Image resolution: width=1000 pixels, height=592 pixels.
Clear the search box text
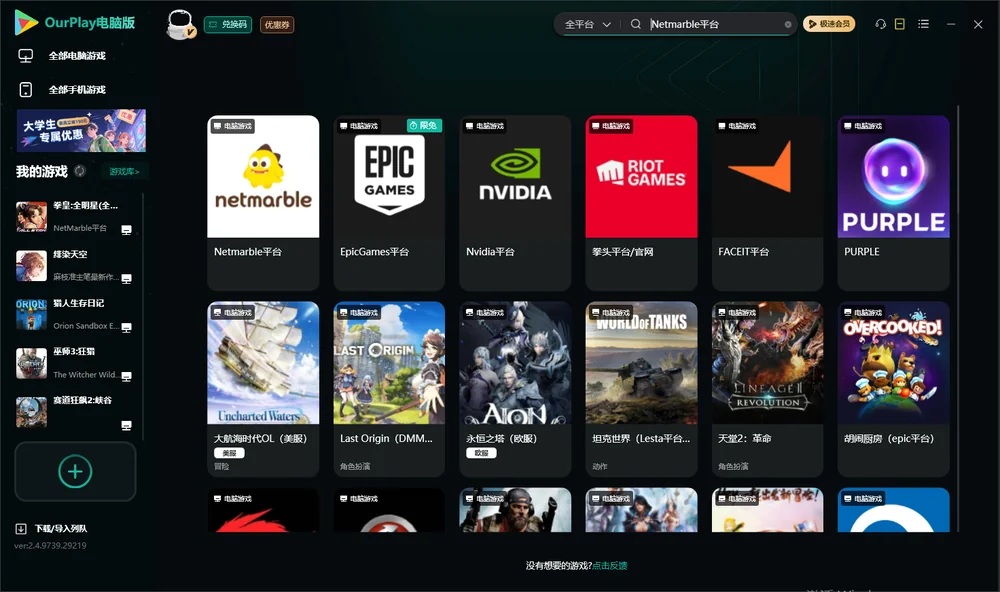tap(788, 24)
